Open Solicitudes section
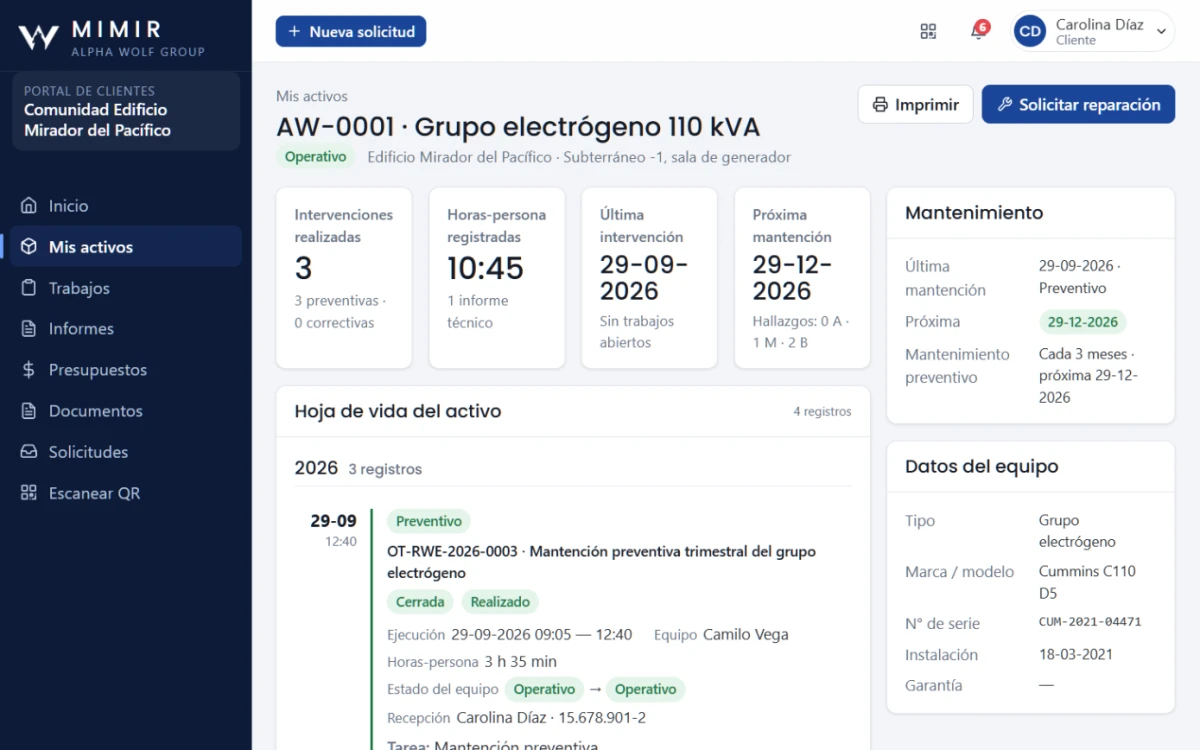Image resolution: width=1200 pixels, height=750 pixels. coord(126,452)
